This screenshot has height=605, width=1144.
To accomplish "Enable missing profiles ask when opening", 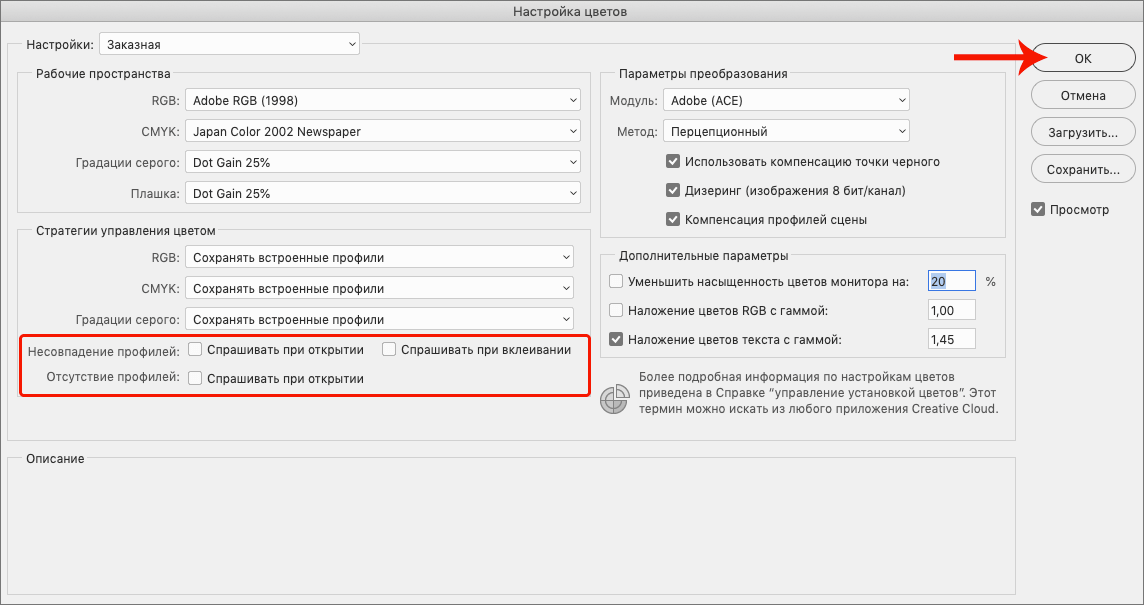I will coord(196,379).
